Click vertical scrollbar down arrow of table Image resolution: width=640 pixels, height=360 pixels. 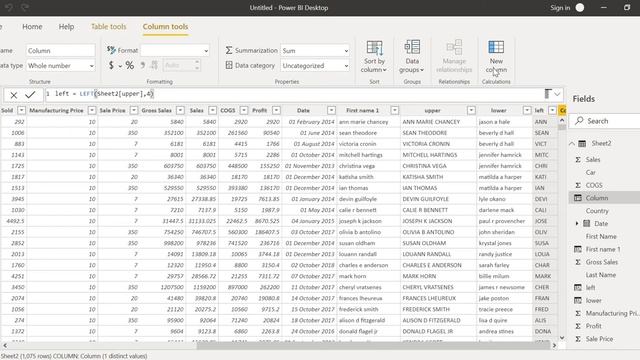pyautogui.click(x=562, y=338)
